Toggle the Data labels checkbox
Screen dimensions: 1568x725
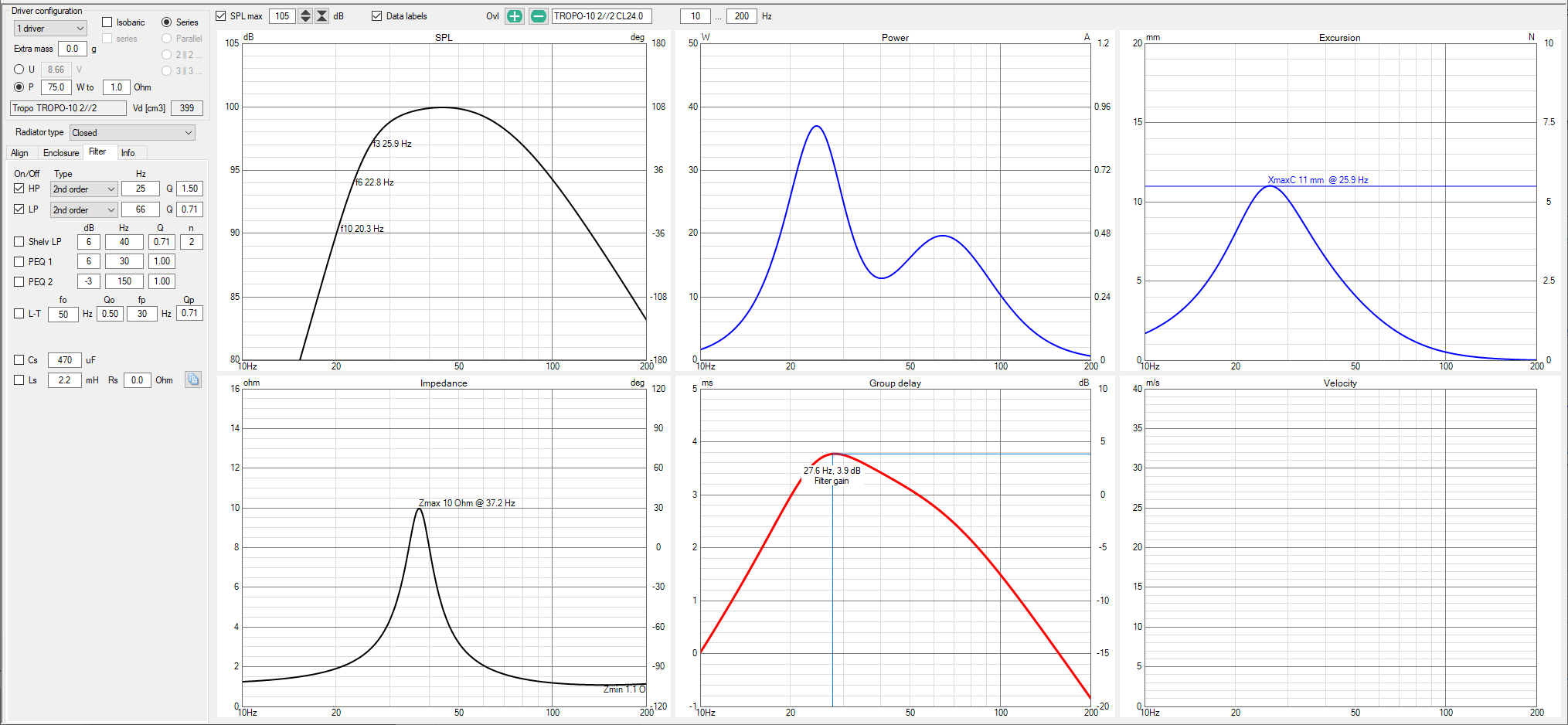click(377, 16)
